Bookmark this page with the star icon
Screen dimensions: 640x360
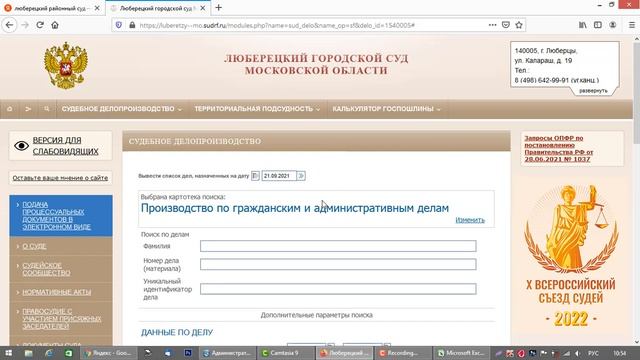[519, 25]
